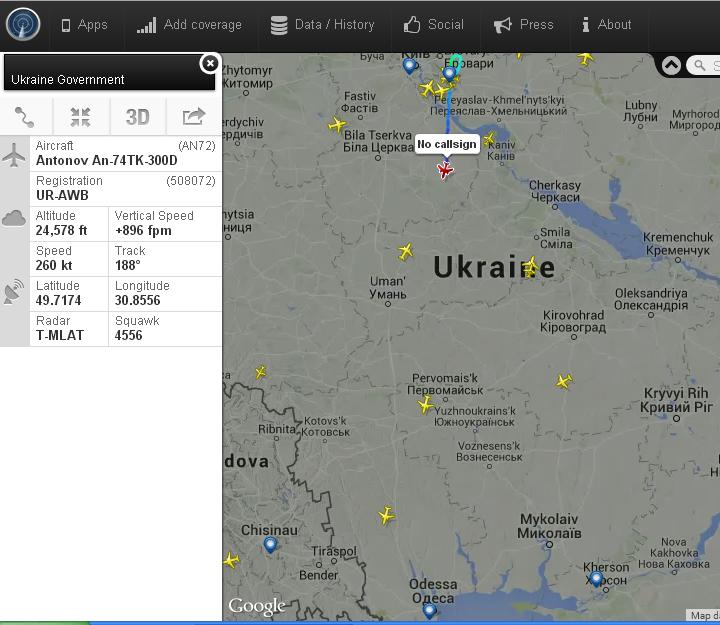This screenshot has width=720, height=625.
Task: Click the share flight arrow icon
Action: tap(193, 116)
